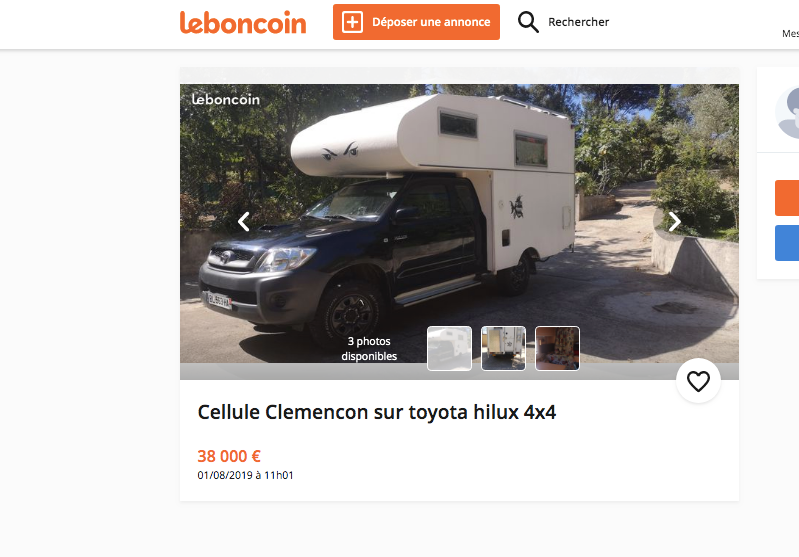The width and height of the screenshot is (799, 557).
Task: Select the third thumbnail showing the interior
Action: [x=557, y=349]
